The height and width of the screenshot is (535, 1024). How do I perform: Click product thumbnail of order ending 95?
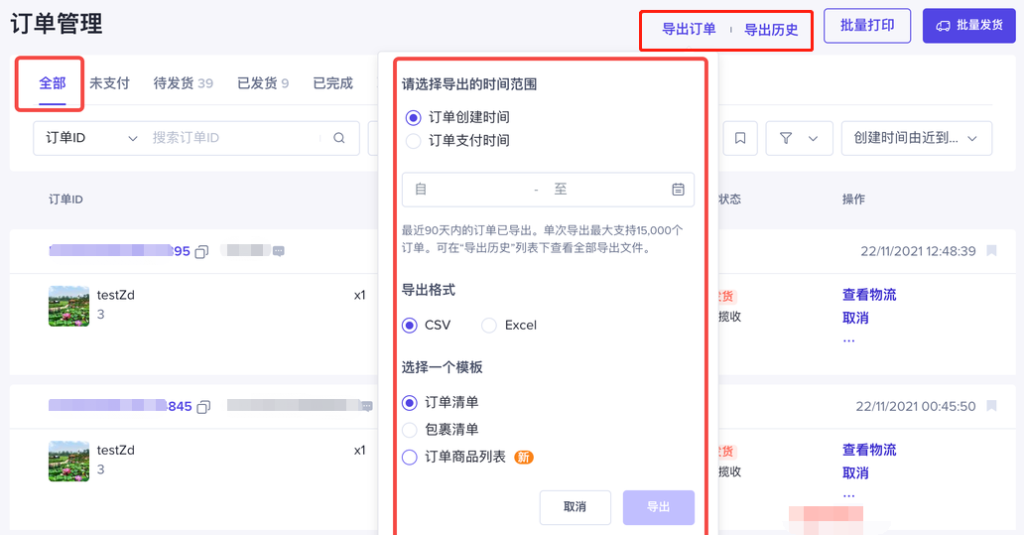click(x=69, y=306)
